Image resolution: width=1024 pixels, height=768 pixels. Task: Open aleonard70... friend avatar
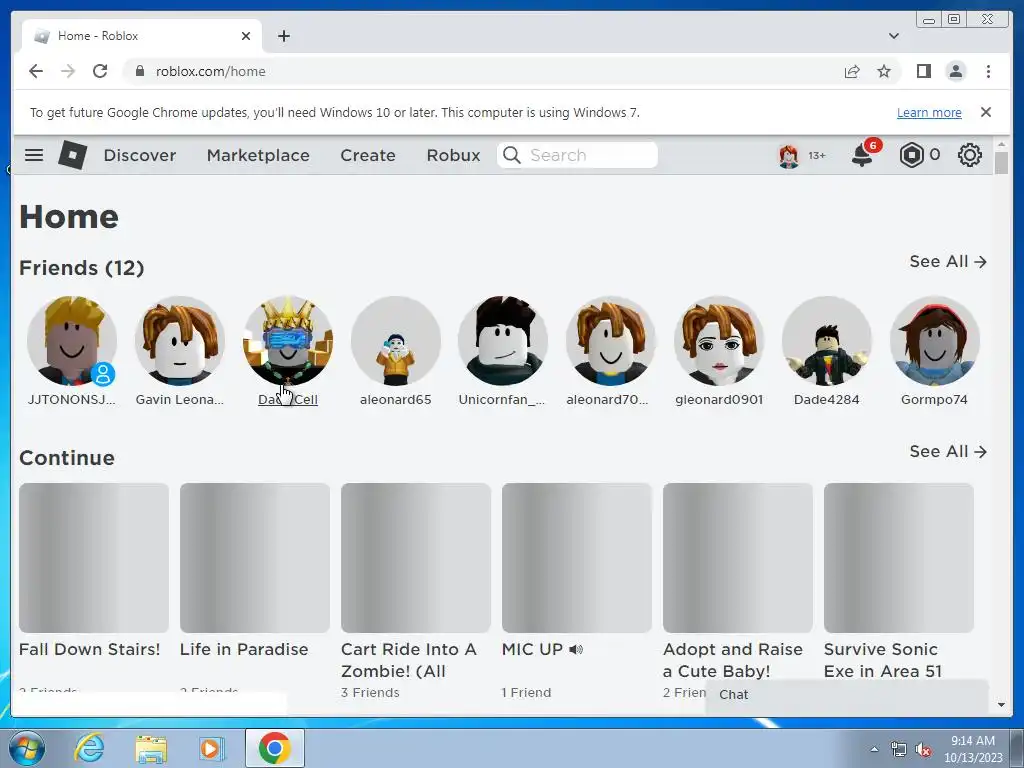[x=611, y=341]
